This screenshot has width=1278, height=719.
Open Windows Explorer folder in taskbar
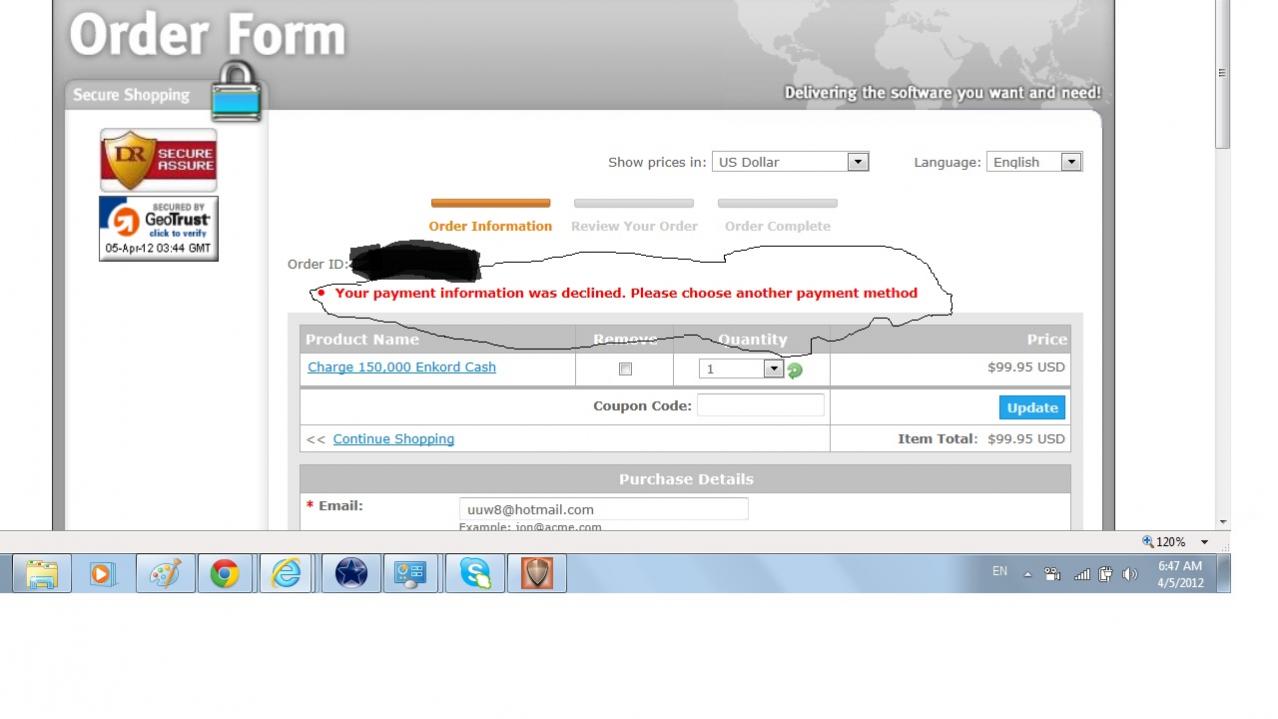coord(42,574)
